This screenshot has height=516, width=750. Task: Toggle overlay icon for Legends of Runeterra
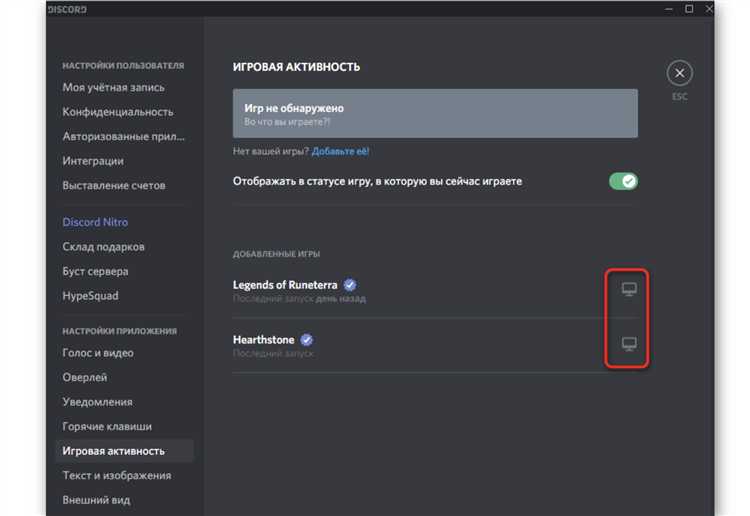(629, 289)
